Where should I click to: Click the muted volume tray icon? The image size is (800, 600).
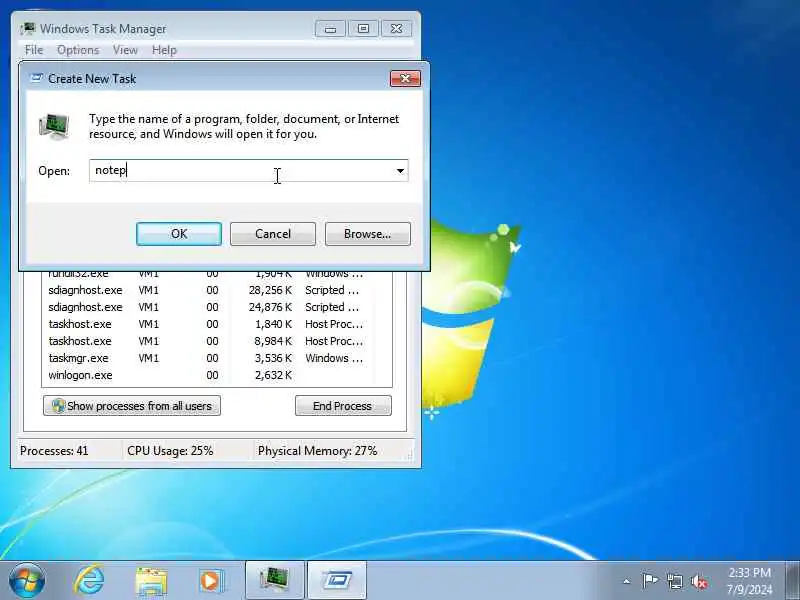click(x=699, y=581)
